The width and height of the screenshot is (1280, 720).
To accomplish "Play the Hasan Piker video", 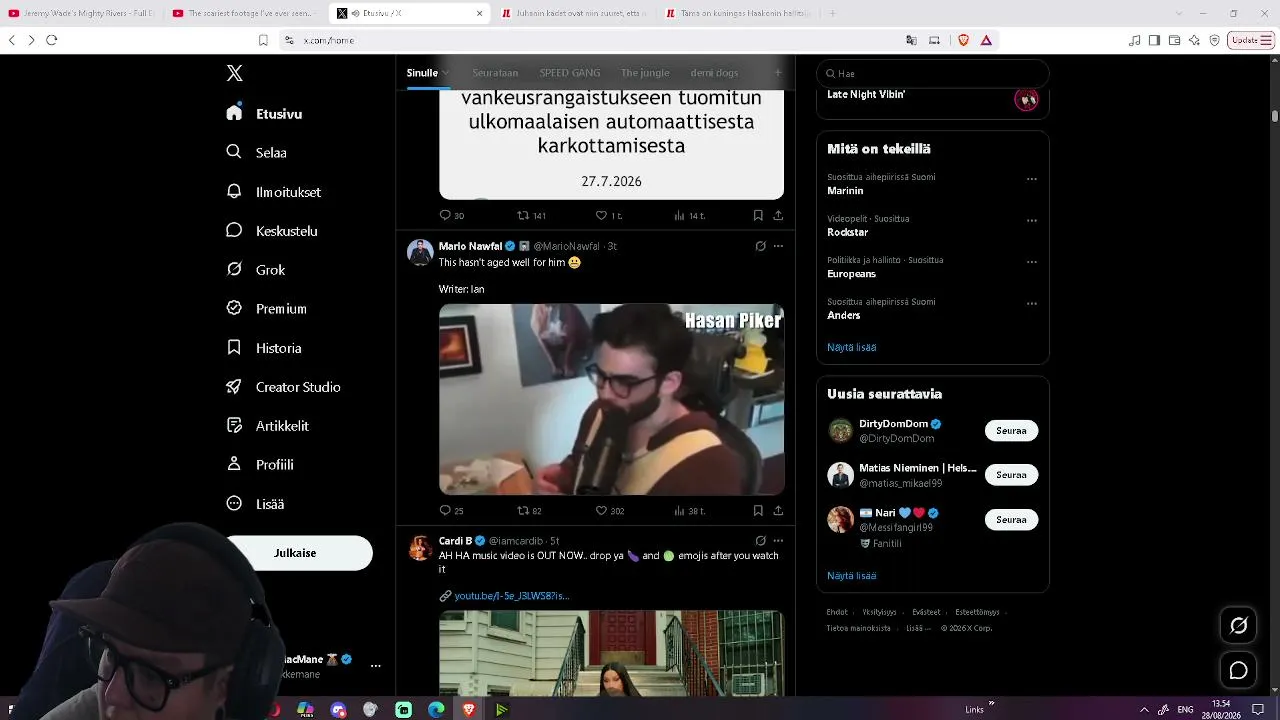I will pos(611,399).
